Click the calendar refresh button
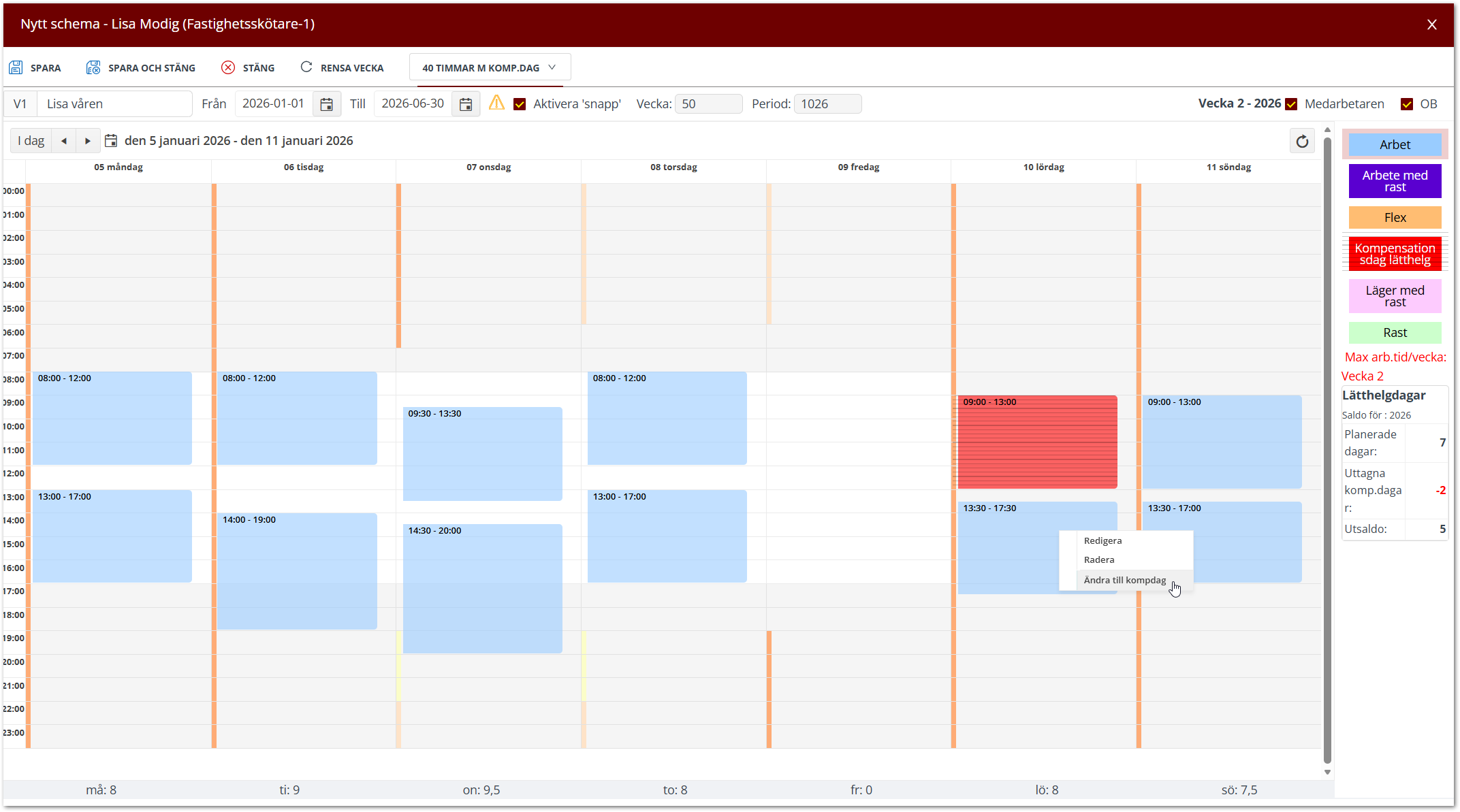1460x812 pixels. tap(1302, 142)
